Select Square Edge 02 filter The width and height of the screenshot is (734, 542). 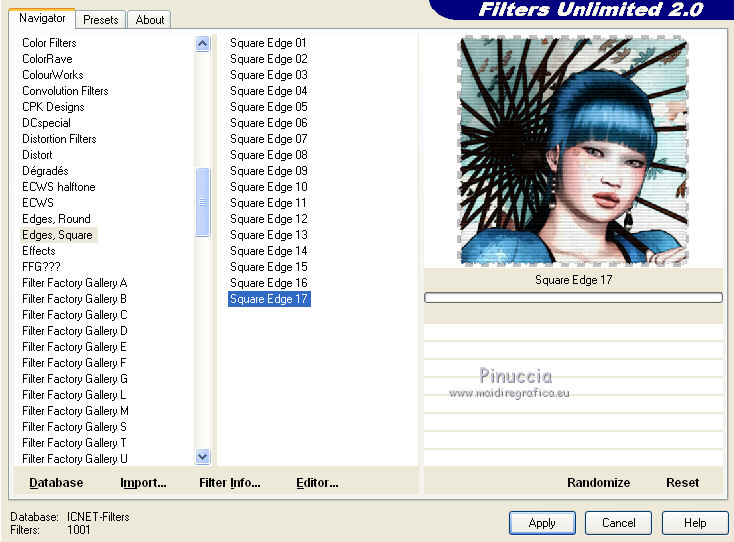coord(269,59)
